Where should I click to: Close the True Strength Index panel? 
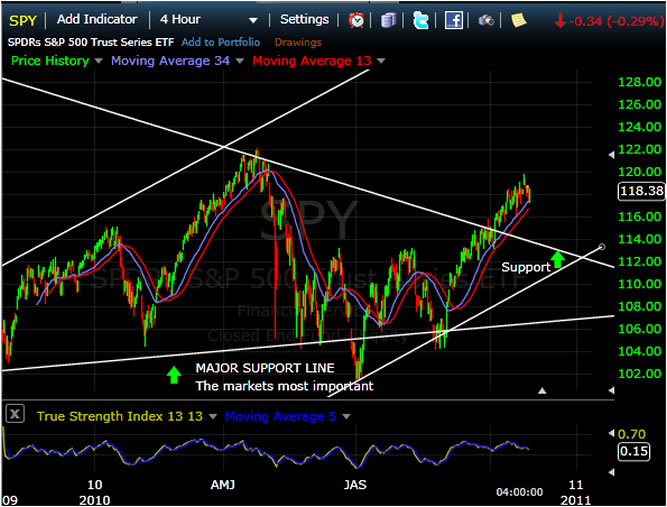[x=15, y=414]
